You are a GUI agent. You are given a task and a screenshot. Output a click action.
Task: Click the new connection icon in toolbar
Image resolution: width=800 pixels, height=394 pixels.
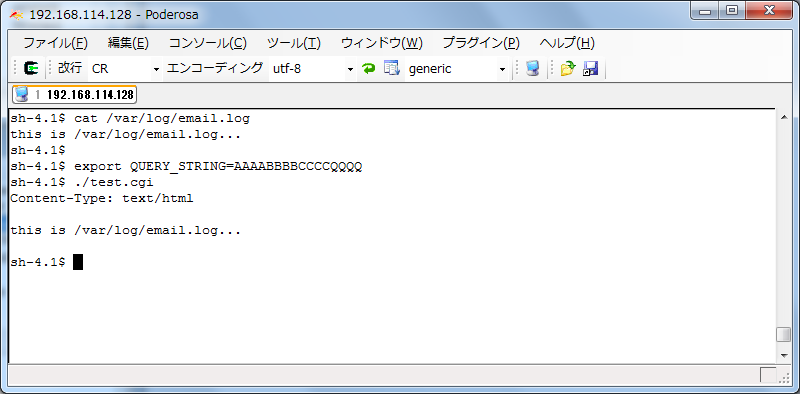pos(32,68)
